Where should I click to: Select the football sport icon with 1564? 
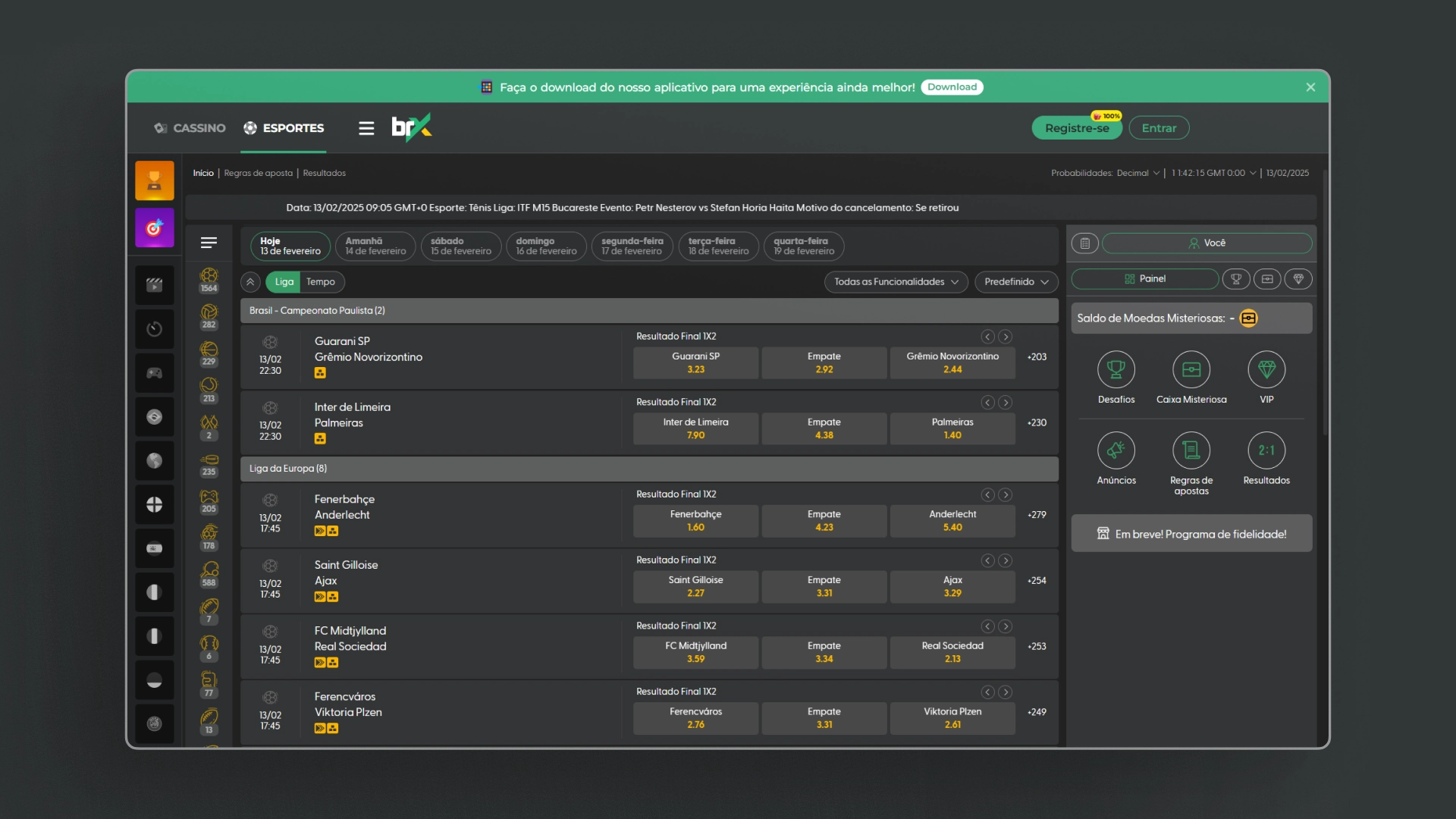tap(209, 280)
